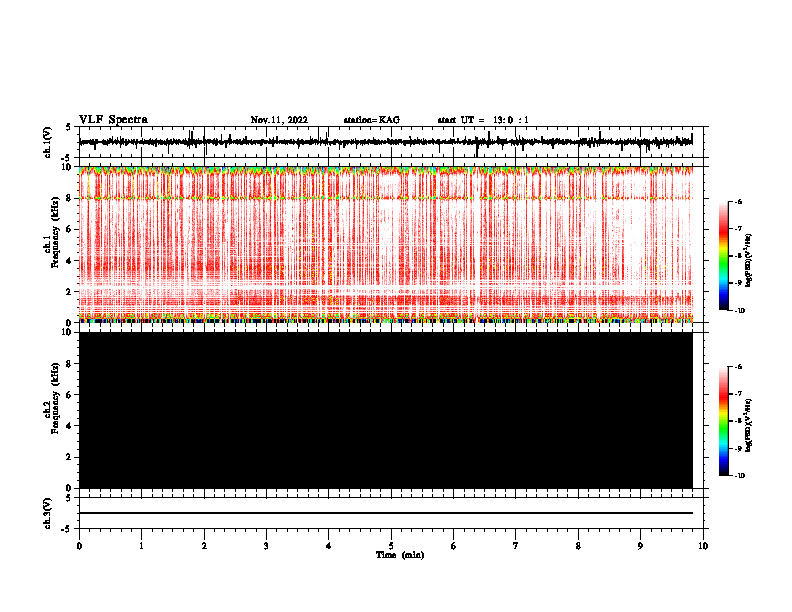Click the ch.2 color bar log(PSD) unit label

pyautogui.click(x=749, y=426)
